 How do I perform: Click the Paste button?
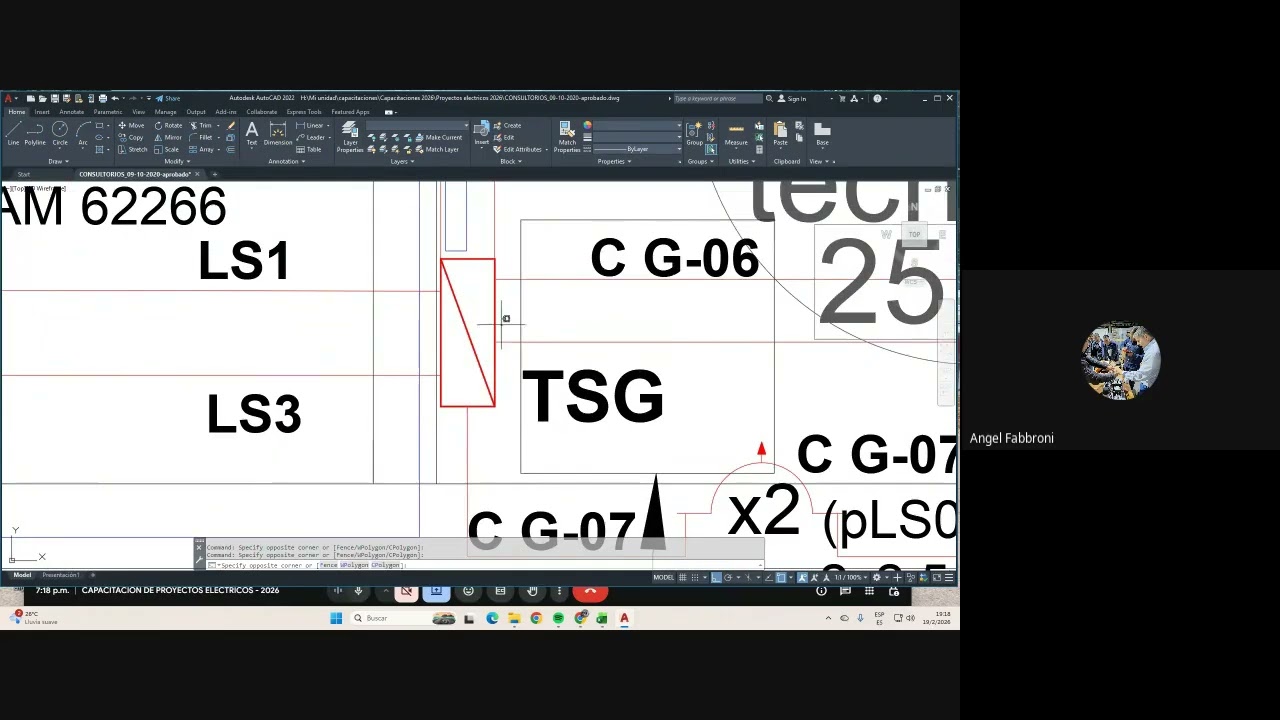pos(780,133)
